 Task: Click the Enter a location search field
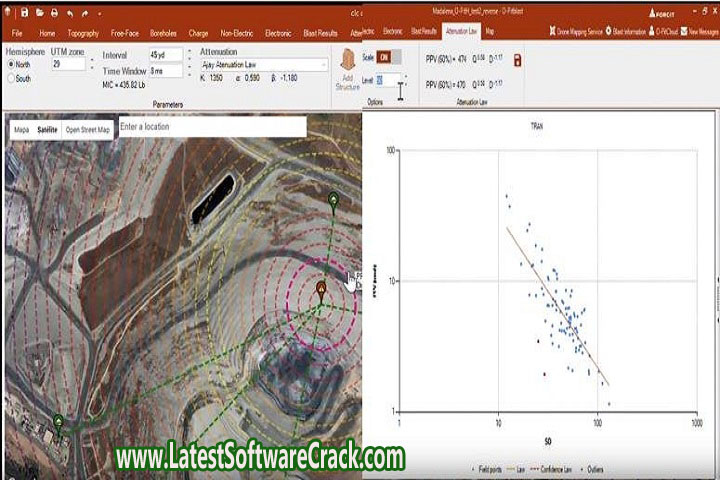tap(212, 127)
